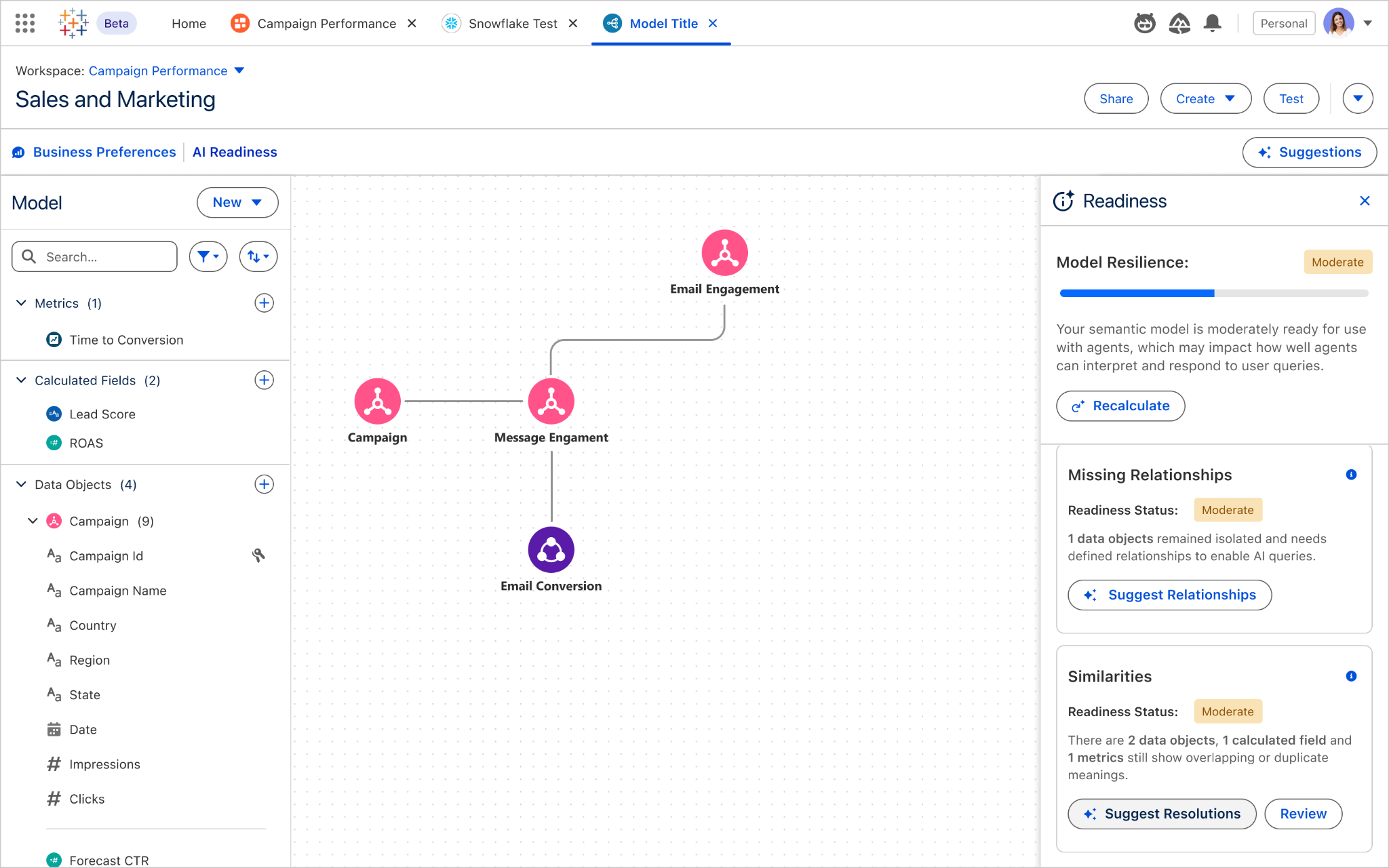1389x868 pixels.
Task: Collapse the Metrics section
Action: click(21, 303)
